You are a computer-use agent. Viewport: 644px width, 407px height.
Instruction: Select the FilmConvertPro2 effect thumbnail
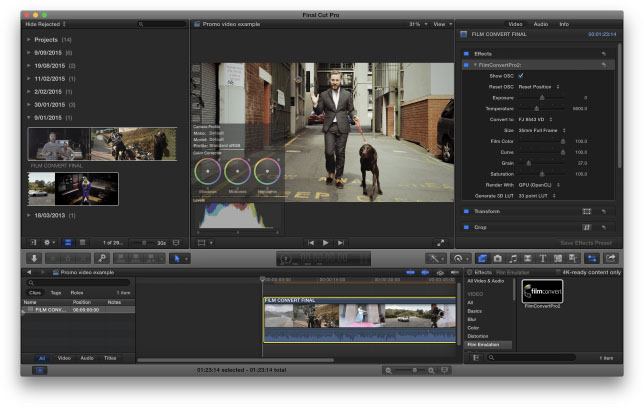tap(543, 291)
